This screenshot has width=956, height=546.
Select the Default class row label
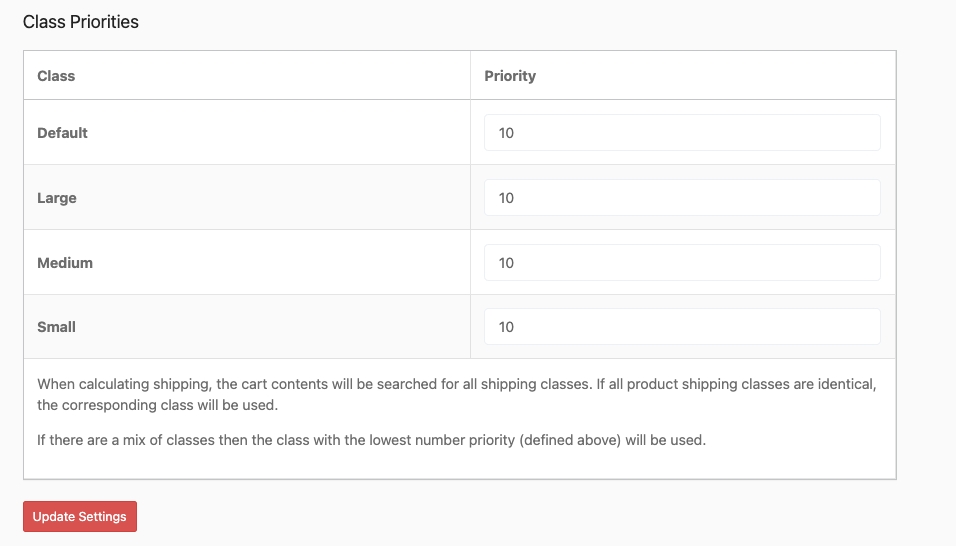pyautogui.click(x=62, y=133)
